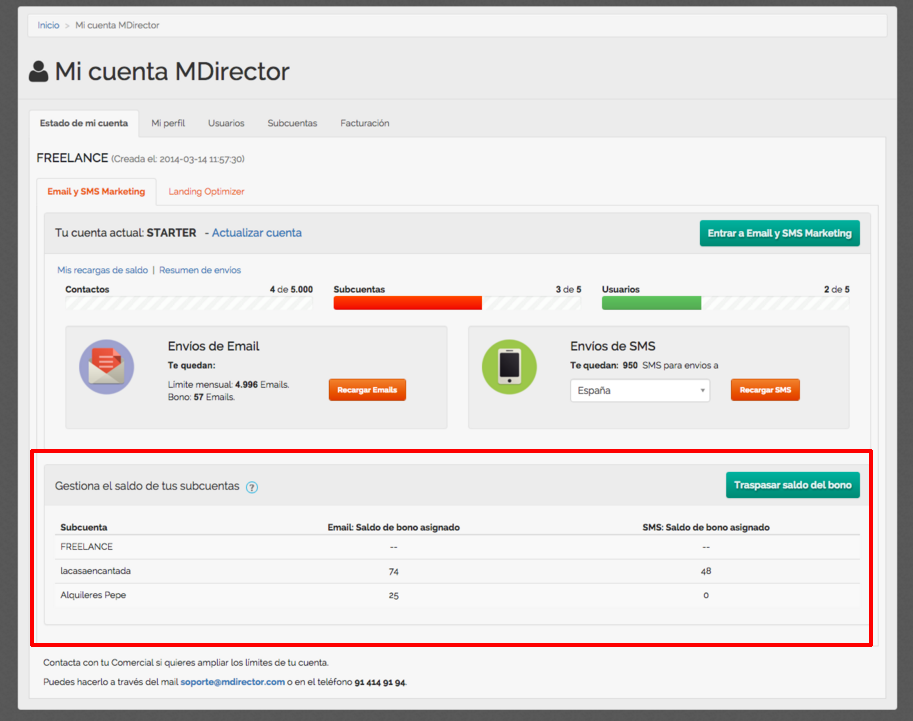Go to the Facturación tab
913x721 pixels.
pos(364,123)
